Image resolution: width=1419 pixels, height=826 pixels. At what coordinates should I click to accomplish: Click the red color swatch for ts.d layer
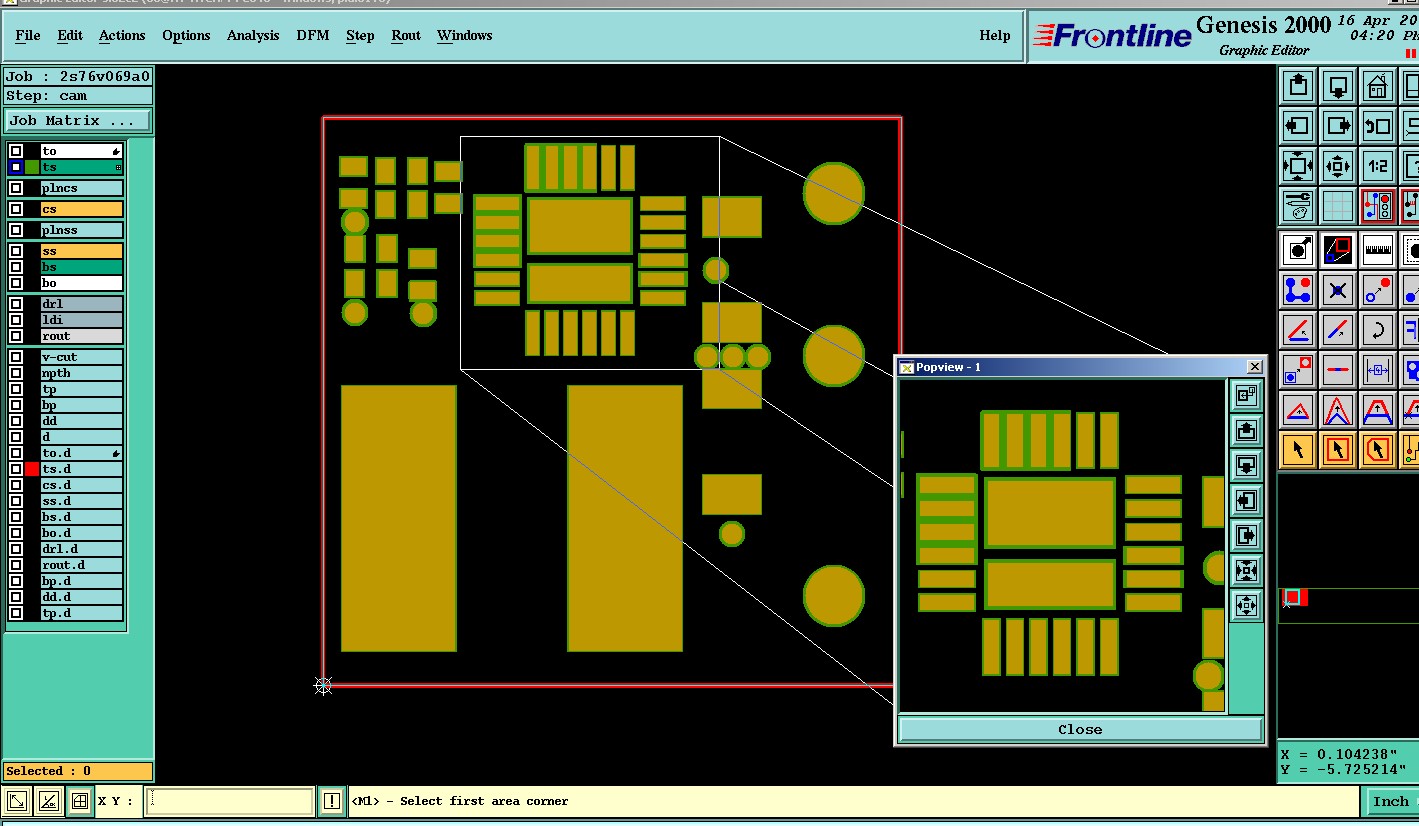tap(32, 469)
